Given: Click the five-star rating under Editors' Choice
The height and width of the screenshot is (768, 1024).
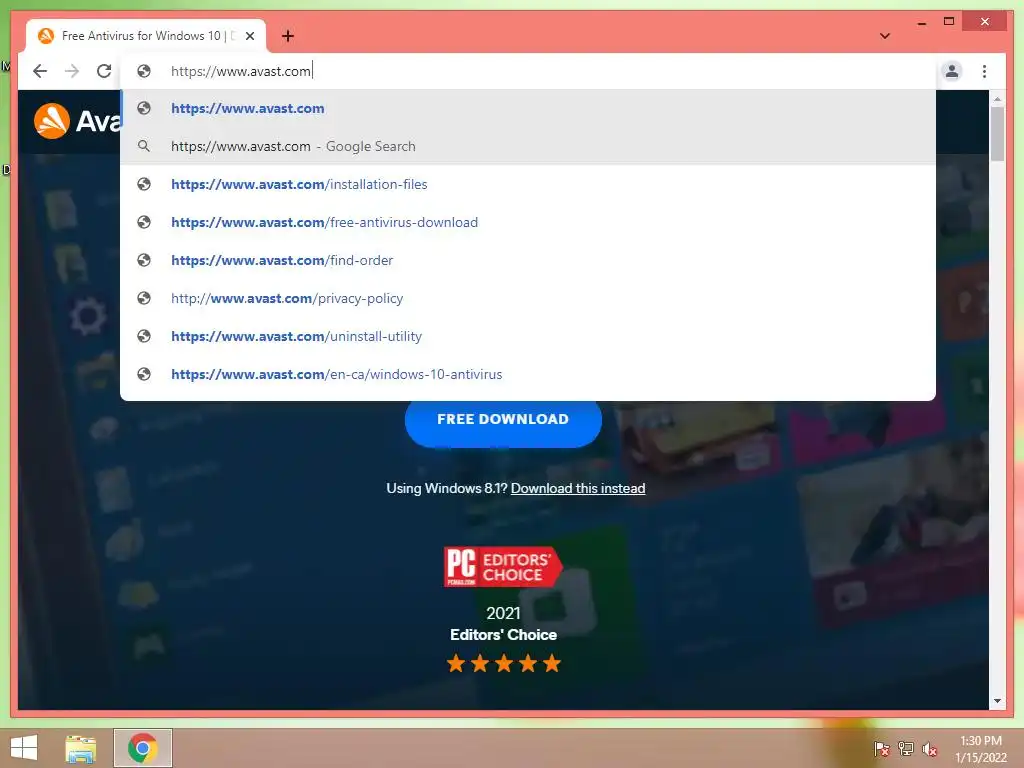Looking at the screenshot, I should tap(504, 664).
